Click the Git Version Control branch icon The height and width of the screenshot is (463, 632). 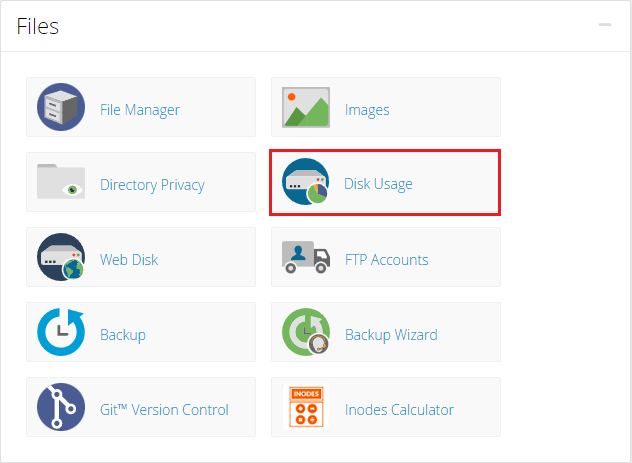(61, 408)
